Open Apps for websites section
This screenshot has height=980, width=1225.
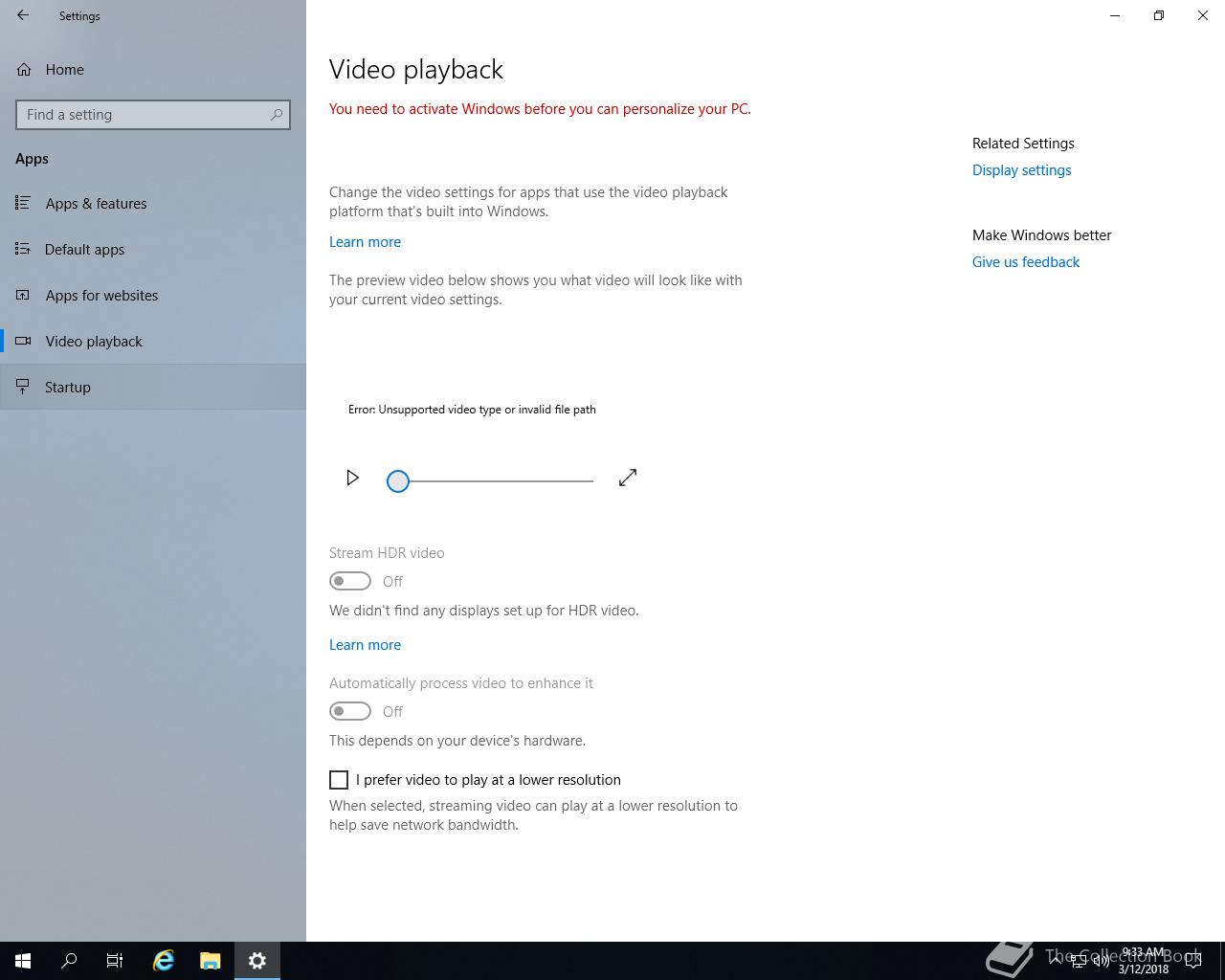(x=153, y=295)
